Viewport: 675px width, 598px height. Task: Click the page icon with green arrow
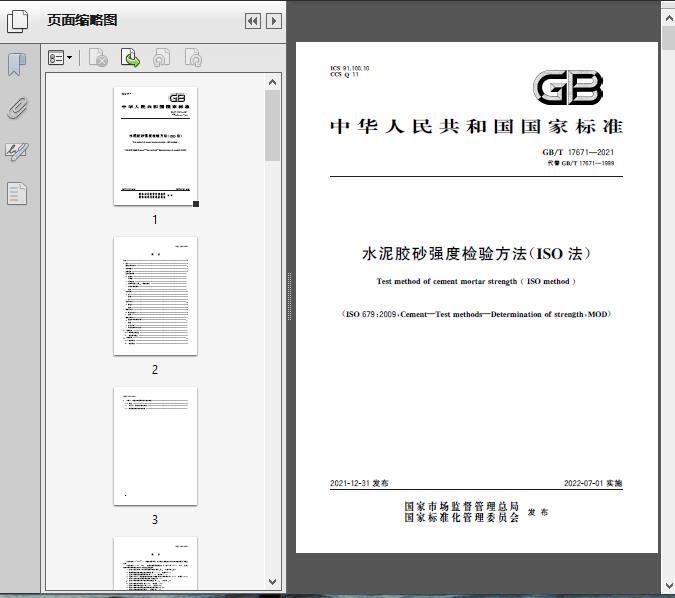click(130, 58)
